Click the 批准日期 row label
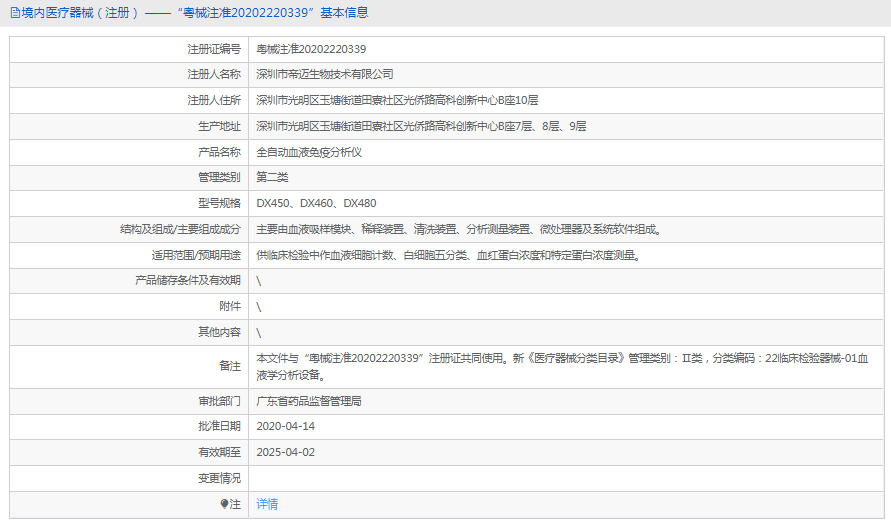This screenshot has height=528, width=891. (x=219, y=426)
